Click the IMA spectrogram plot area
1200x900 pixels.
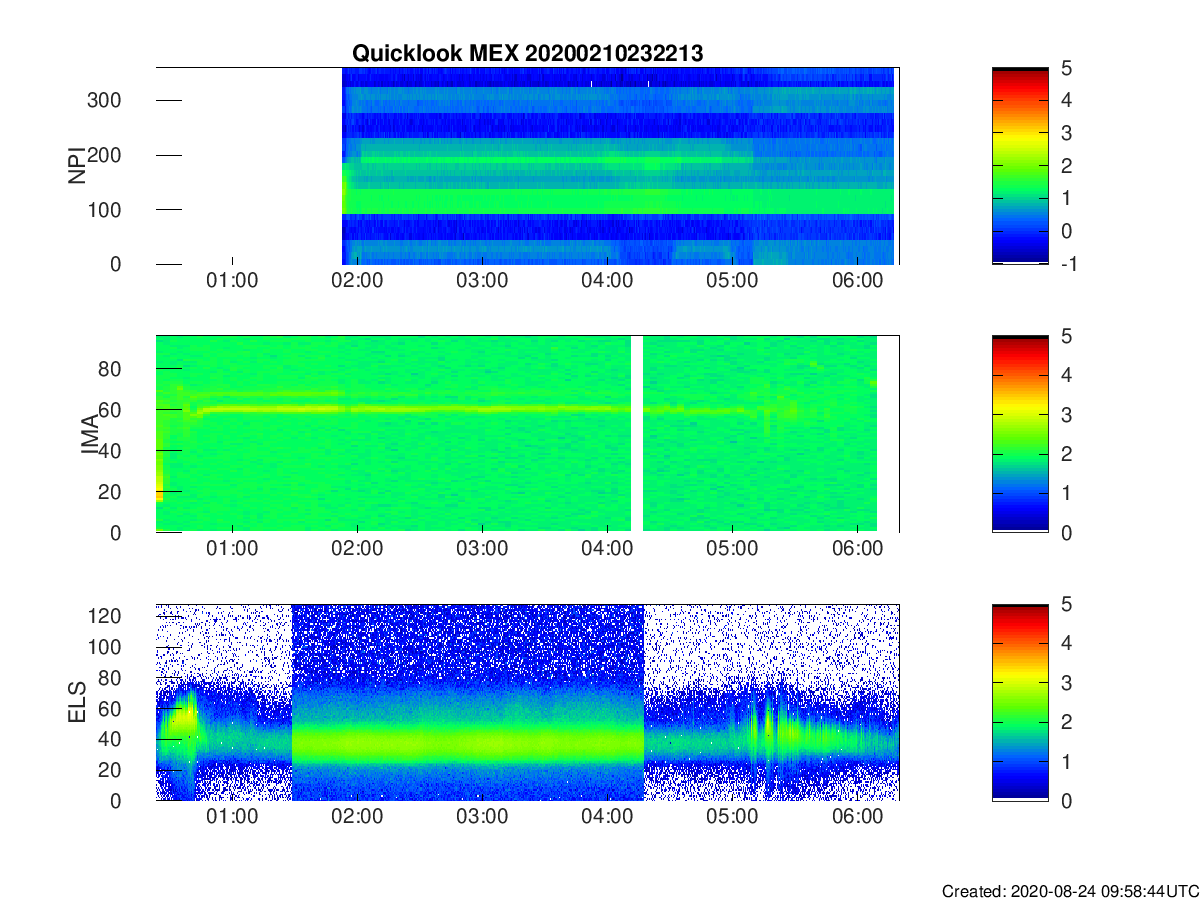click(x=527, y=434)
